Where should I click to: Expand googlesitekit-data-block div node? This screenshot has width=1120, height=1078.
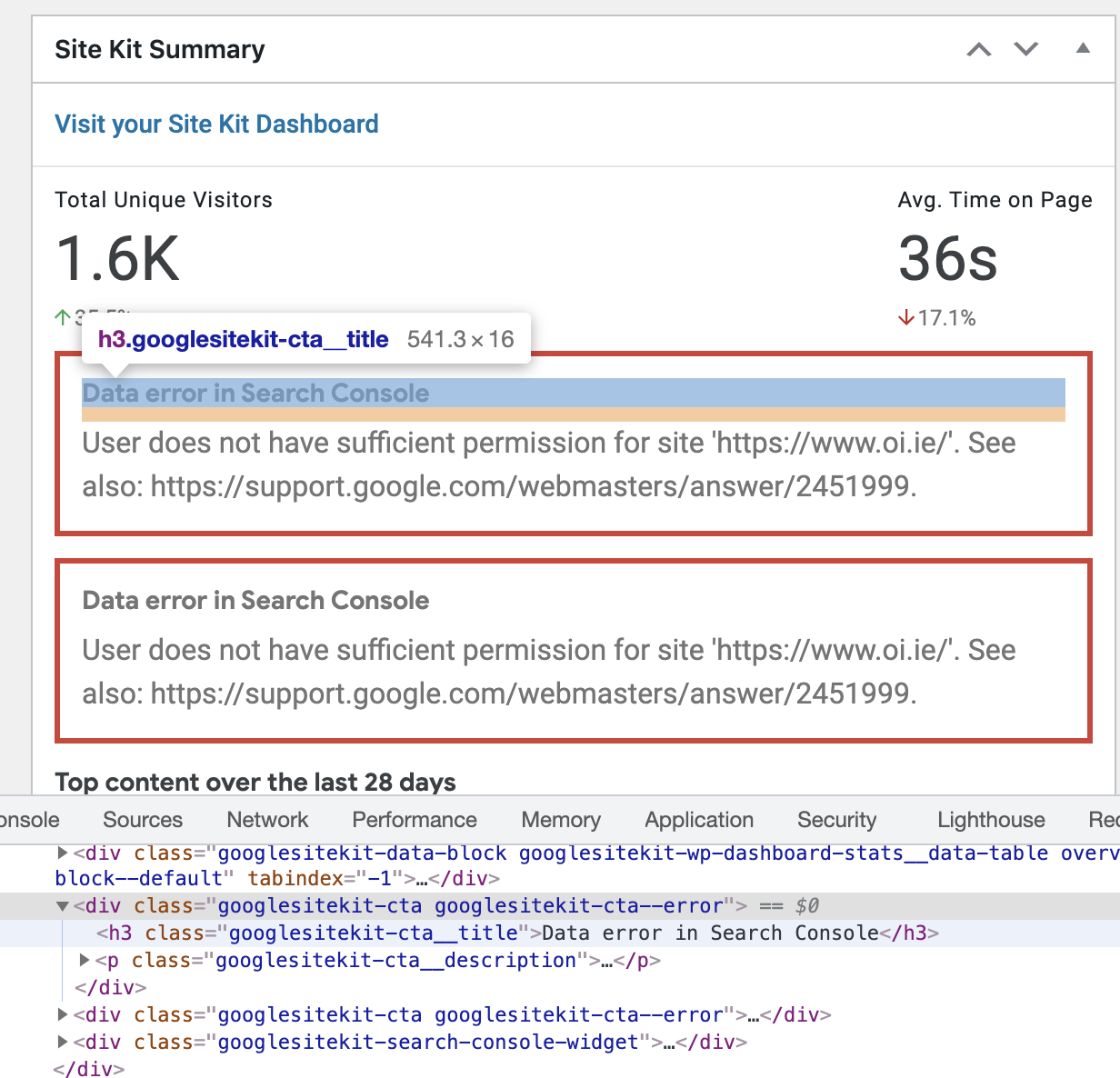coord(63,853)
